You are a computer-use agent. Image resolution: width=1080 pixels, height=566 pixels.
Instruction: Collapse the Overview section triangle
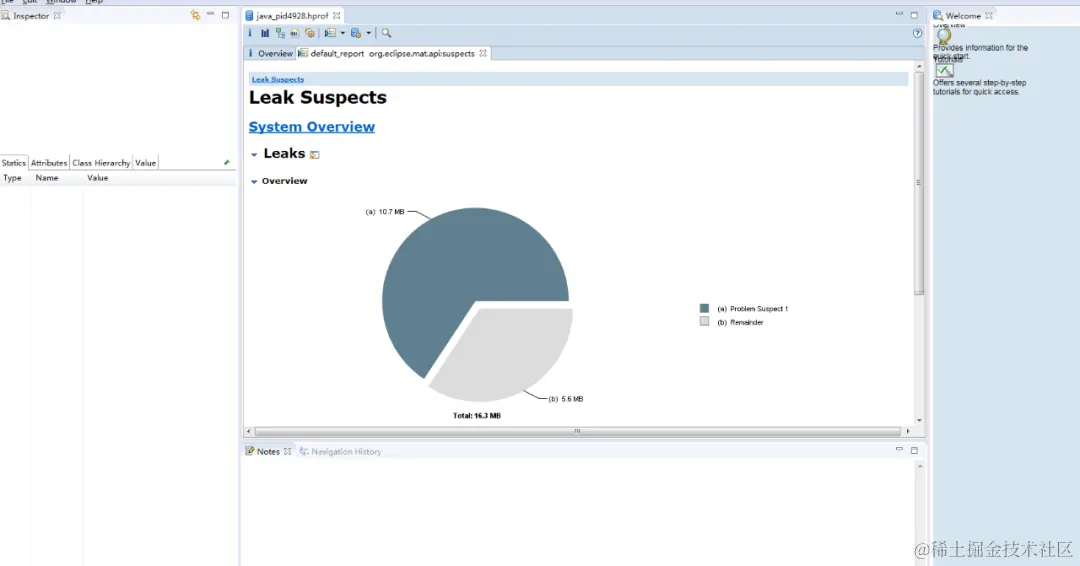[254, 182]
